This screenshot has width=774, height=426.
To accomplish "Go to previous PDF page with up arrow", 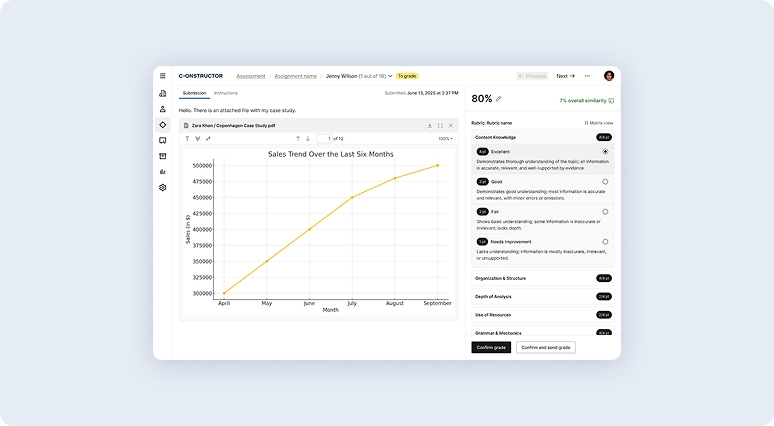I will 297,138.
